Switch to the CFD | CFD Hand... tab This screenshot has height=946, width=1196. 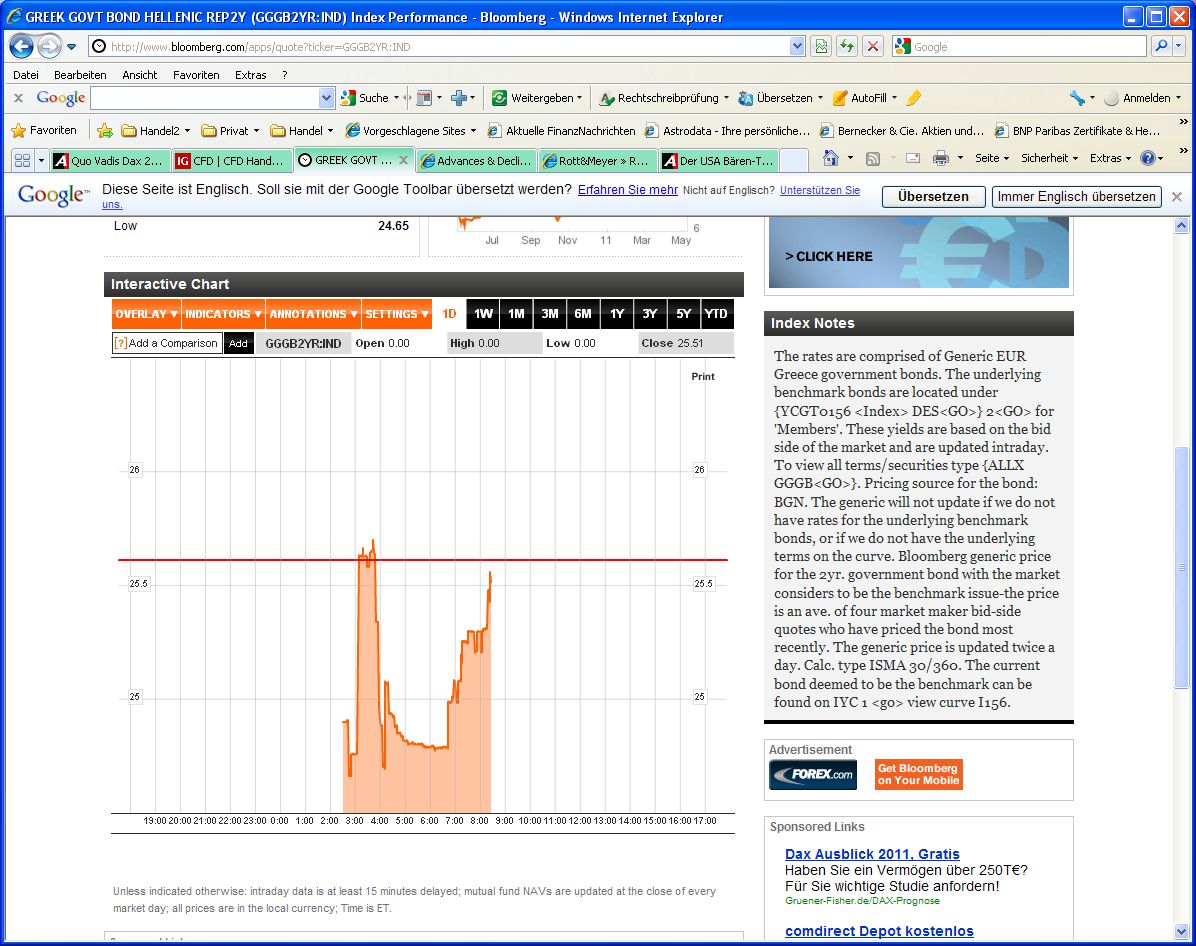click(x=232, y=160)
